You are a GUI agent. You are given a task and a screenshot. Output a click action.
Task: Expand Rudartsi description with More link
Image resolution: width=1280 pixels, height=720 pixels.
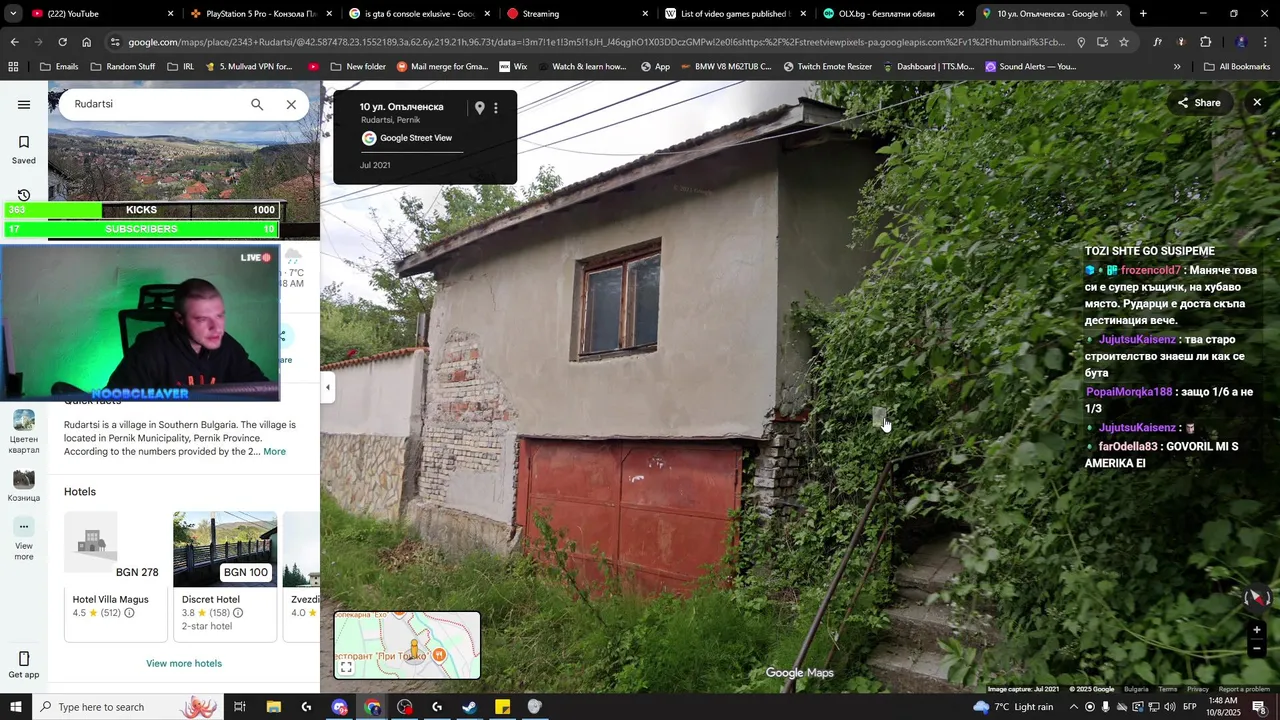pyautogui.click(x=274, y=452)
